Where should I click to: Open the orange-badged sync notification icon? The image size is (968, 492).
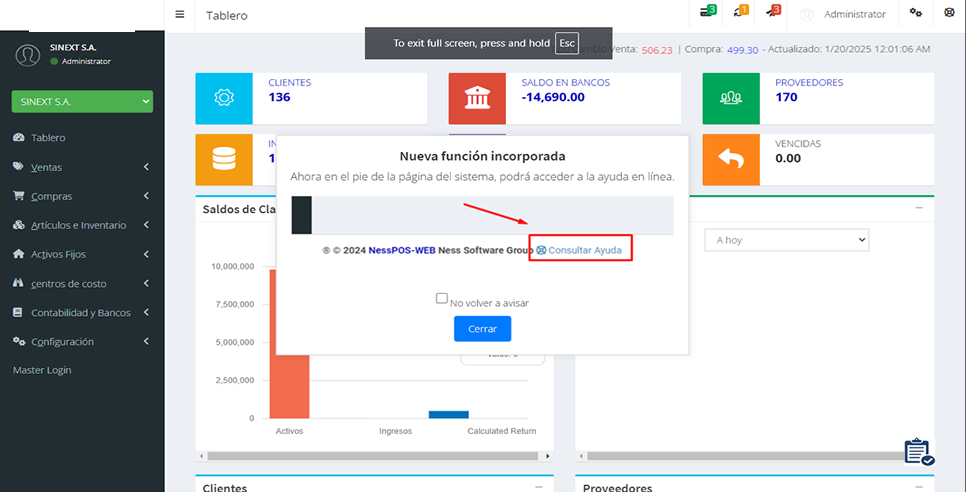pos(740,13)
